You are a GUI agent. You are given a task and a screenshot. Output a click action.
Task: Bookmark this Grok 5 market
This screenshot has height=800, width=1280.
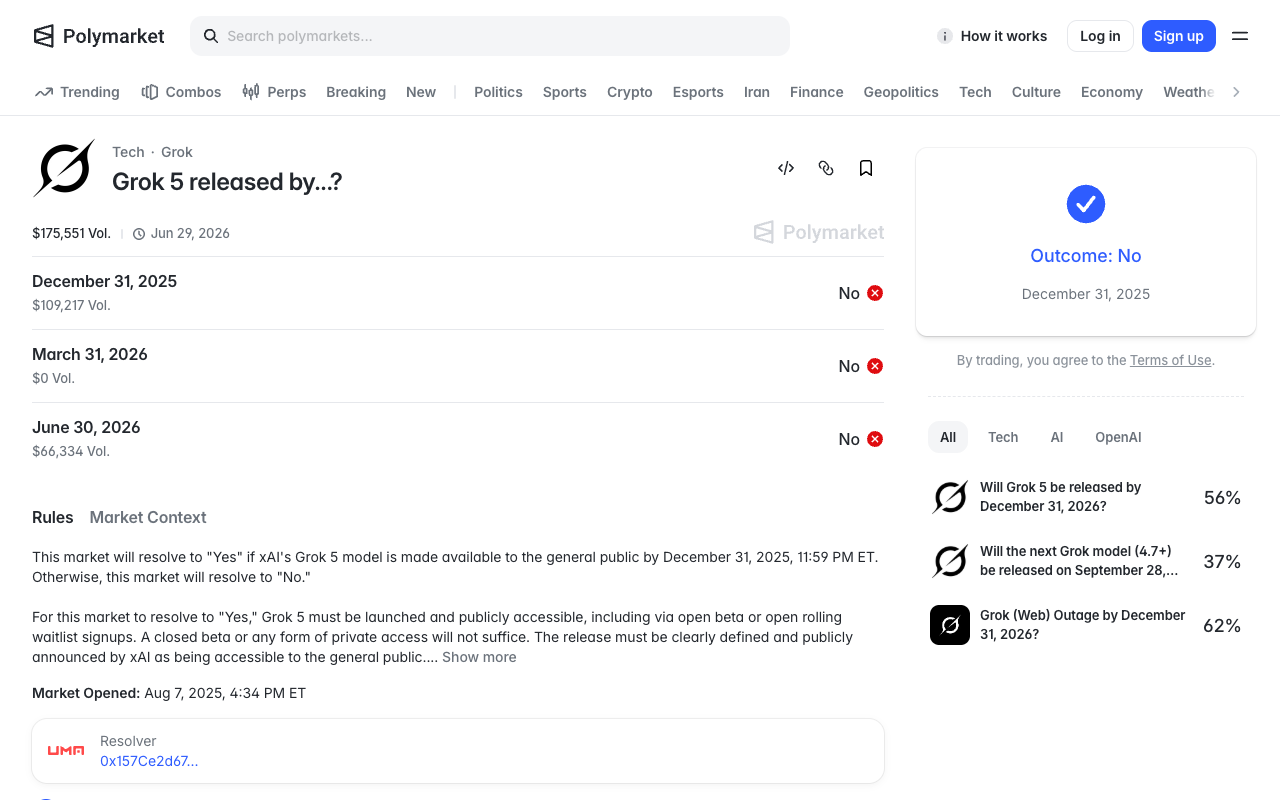point(866,168)
